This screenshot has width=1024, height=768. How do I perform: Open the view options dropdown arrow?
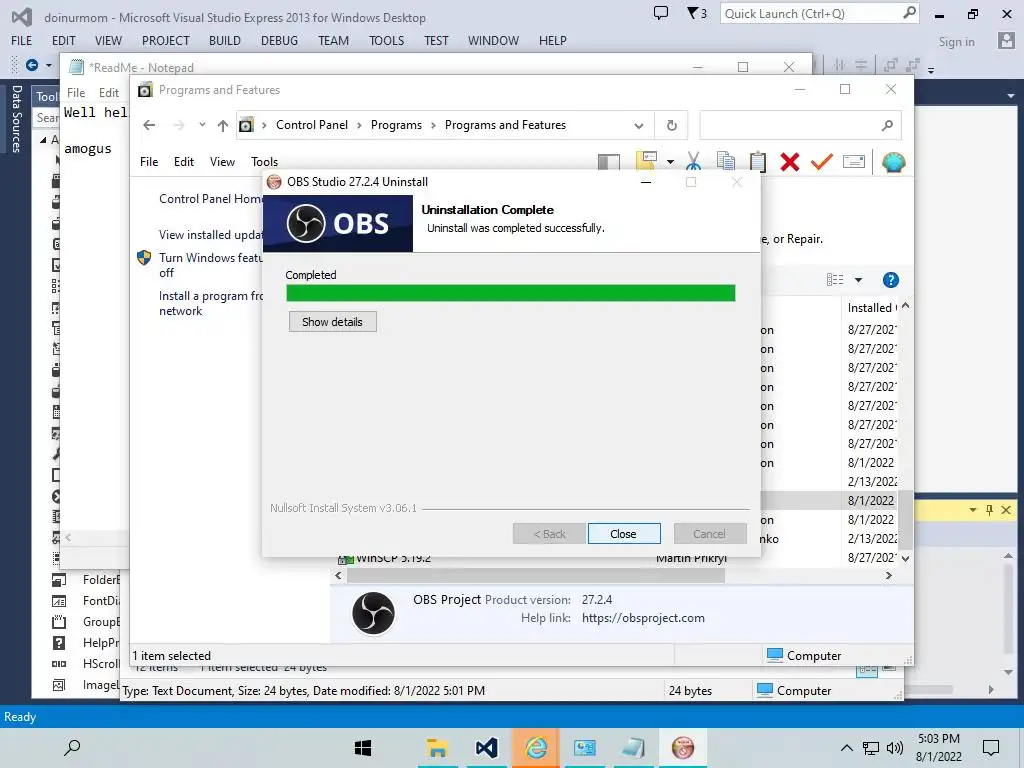tap(859, 280)
